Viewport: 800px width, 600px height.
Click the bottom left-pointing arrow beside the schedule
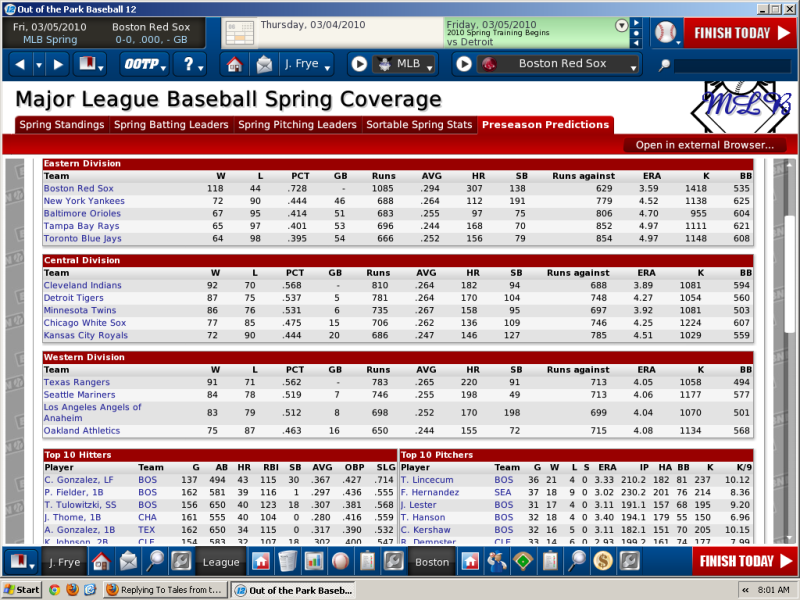point(636,43)
